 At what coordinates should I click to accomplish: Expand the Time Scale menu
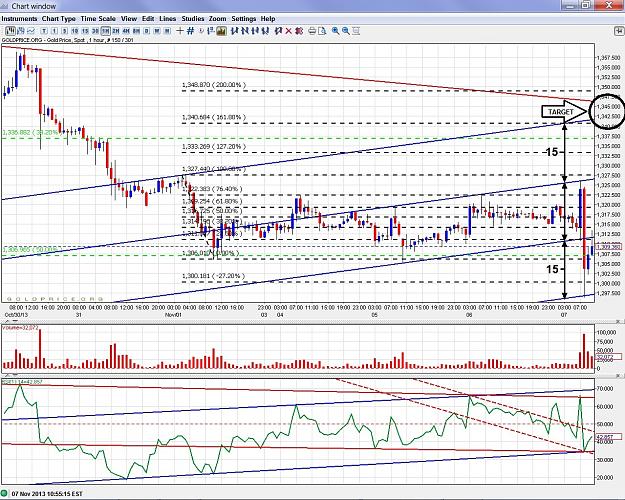tap(98, 19)
